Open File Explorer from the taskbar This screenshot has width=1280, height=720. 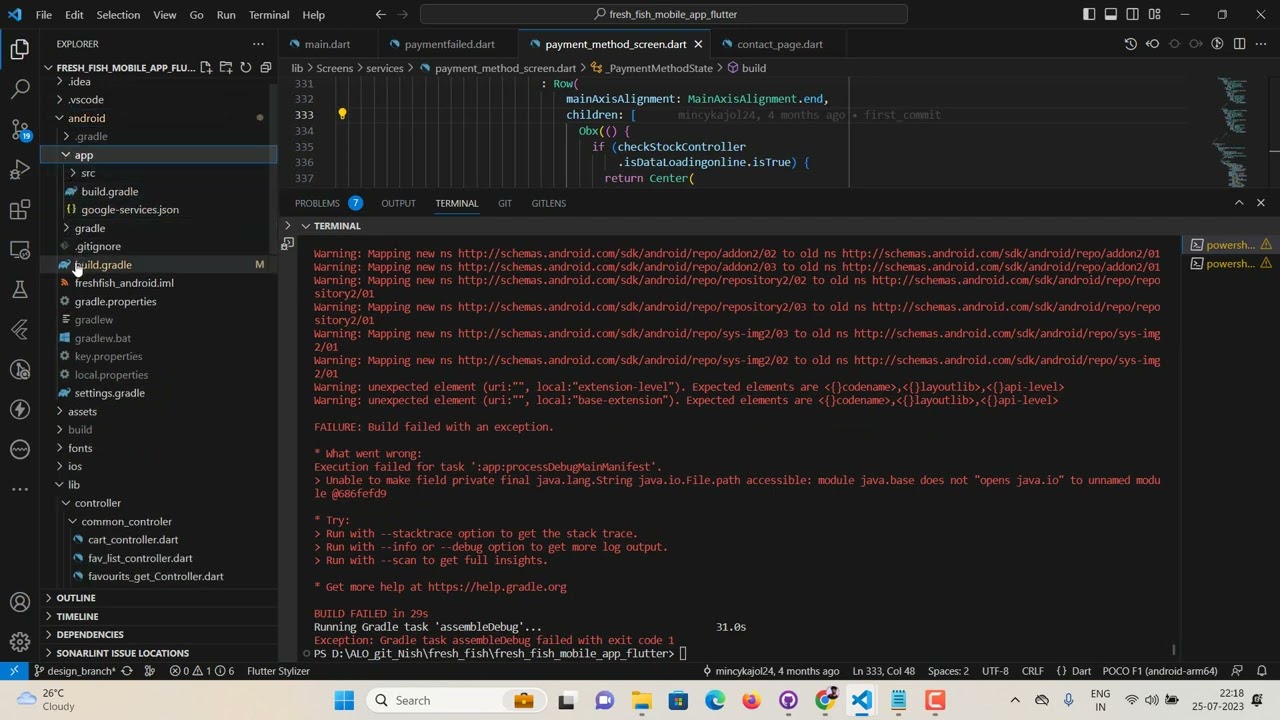pyautogui.click(x=641, y=700)
